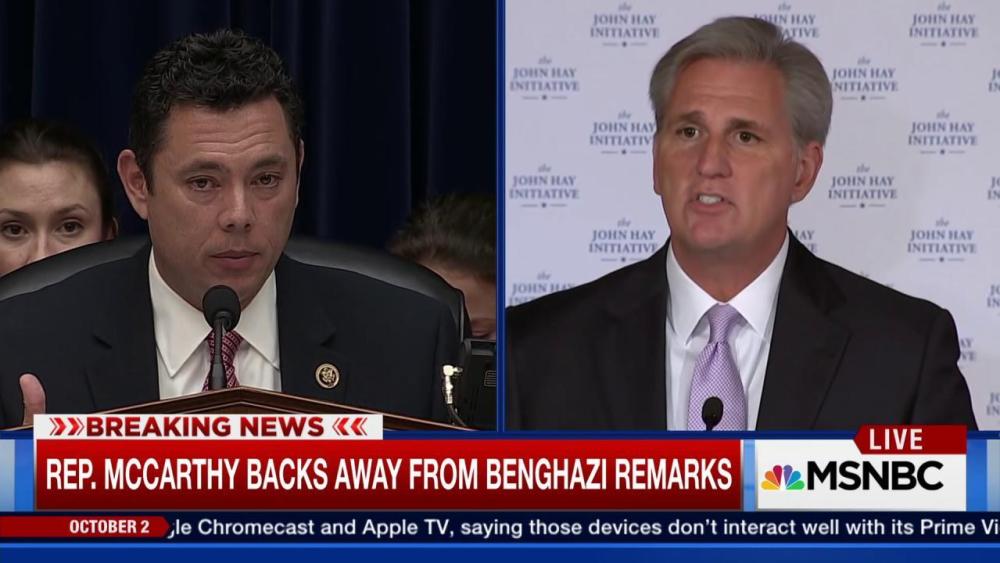
Task: Select the right video panel with podium speaker
Action: point(753,215)
